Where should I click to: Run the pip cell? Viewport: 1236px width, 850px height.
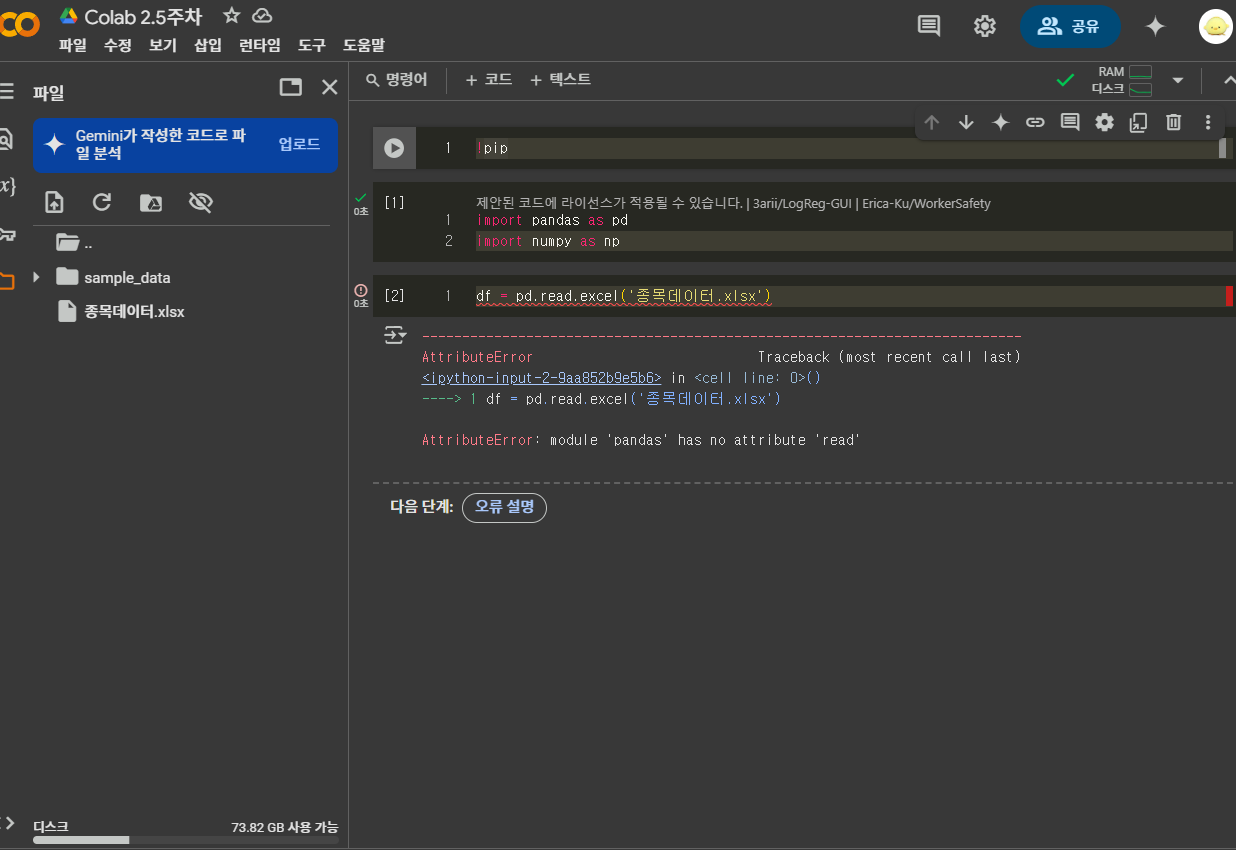pyautogui.click(x=394, y=148)
